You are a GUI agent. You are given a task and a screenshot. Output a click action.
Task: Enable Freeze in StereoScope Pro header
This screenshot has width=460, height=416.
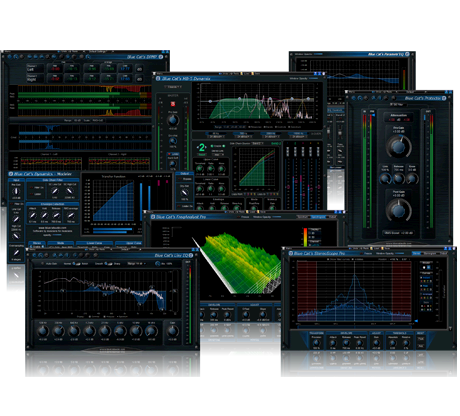click(367, 254)
